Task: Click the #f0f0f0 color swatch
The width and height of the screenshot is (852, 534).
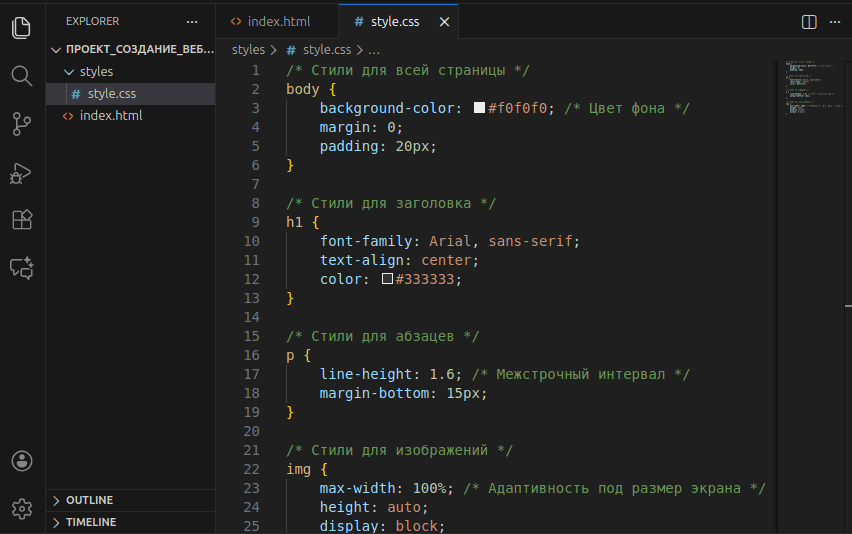Action: click(479, 108)
